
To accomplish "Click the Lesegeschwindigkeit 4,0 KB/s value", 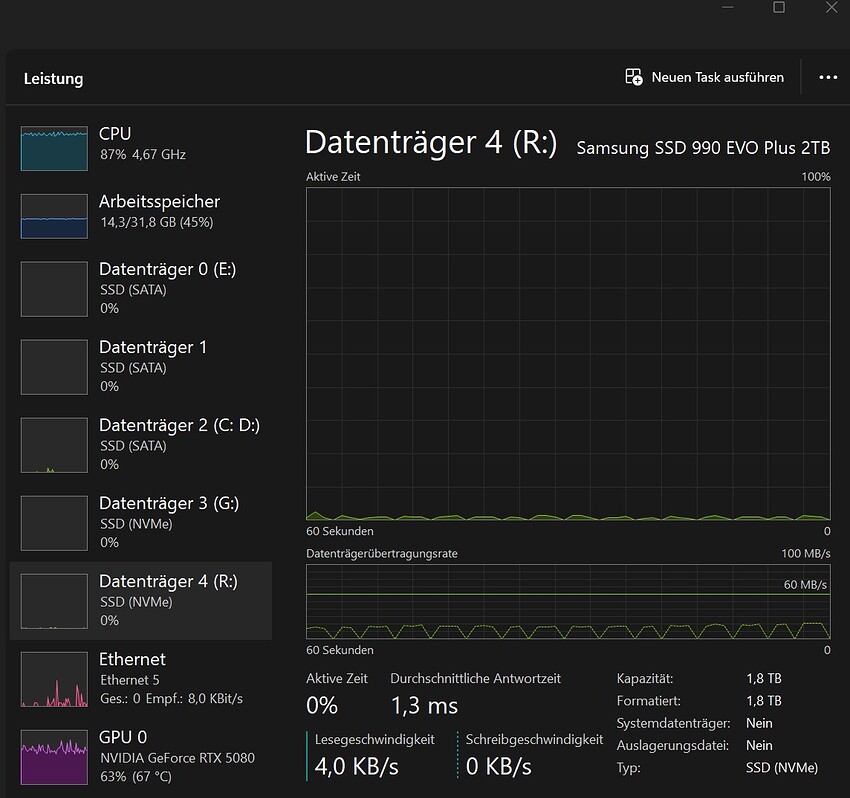I will click(x=357, y=767).
